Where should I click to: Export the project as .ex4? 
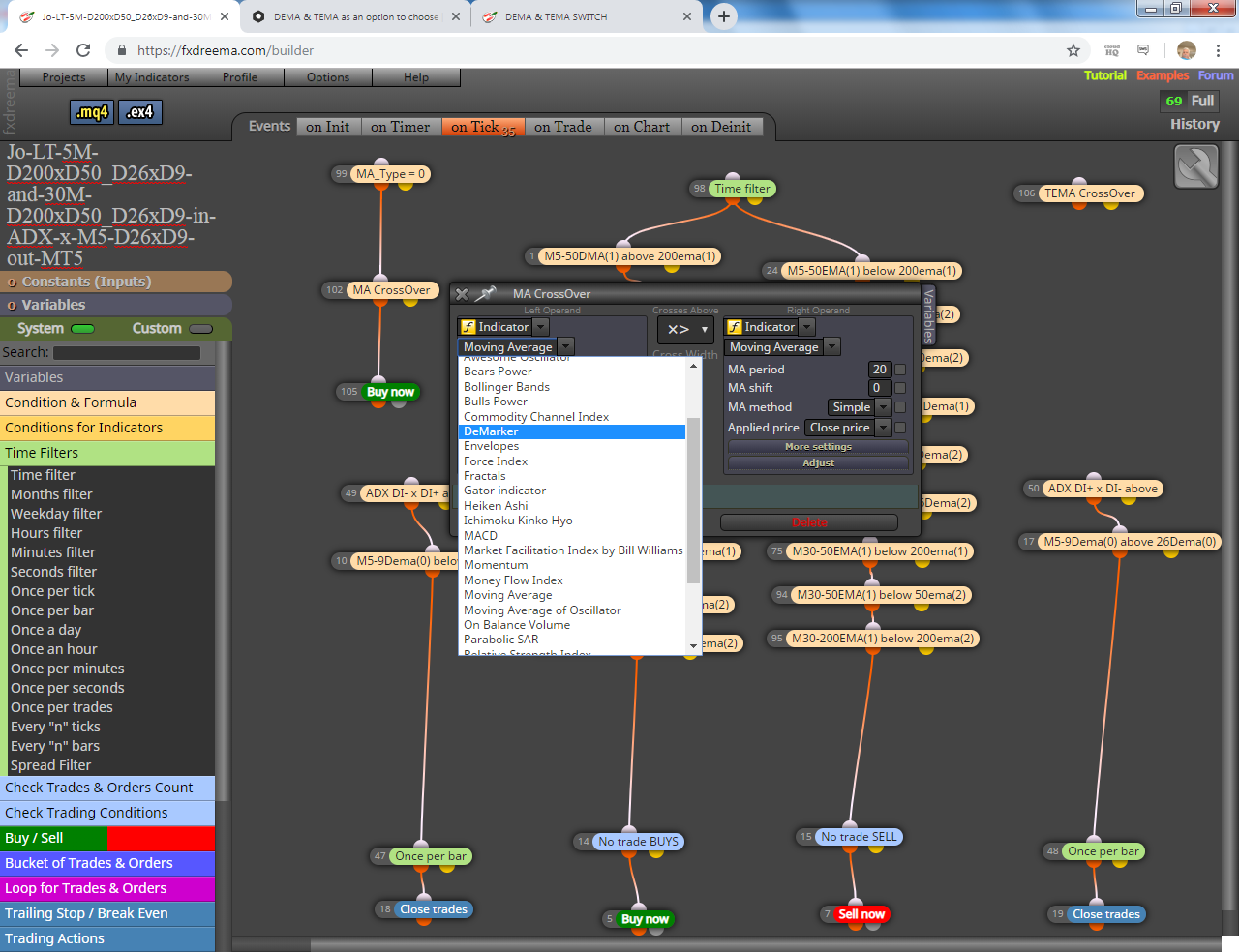(140, 112)
